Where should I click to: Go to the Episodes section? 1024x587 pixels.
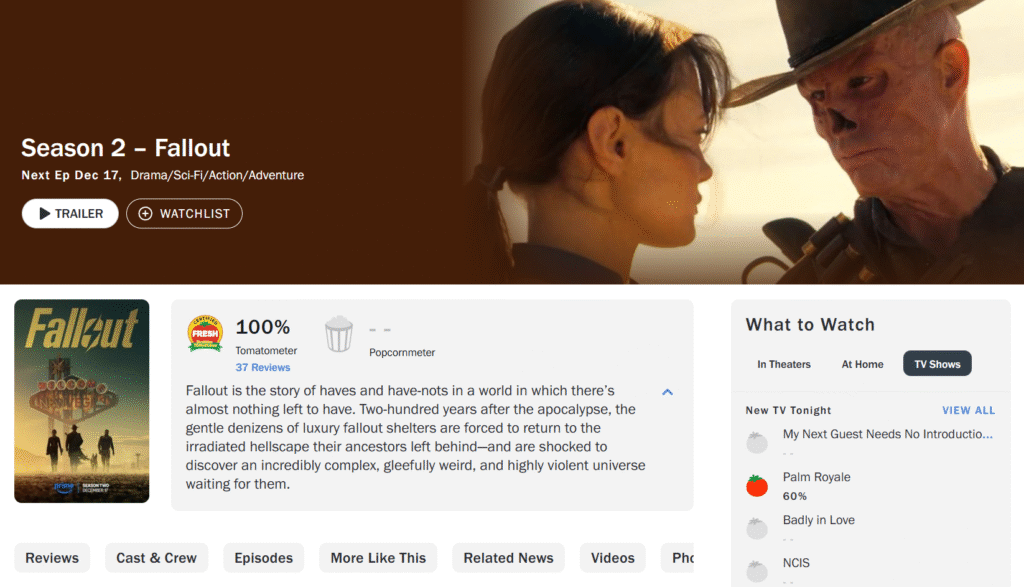263,558
